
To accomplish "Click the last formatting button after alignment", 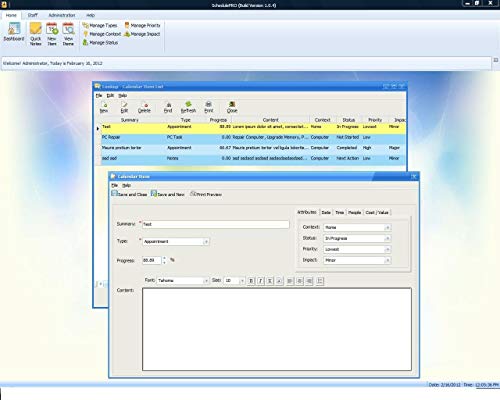I will pyautogui.click(x=320, y=281).
